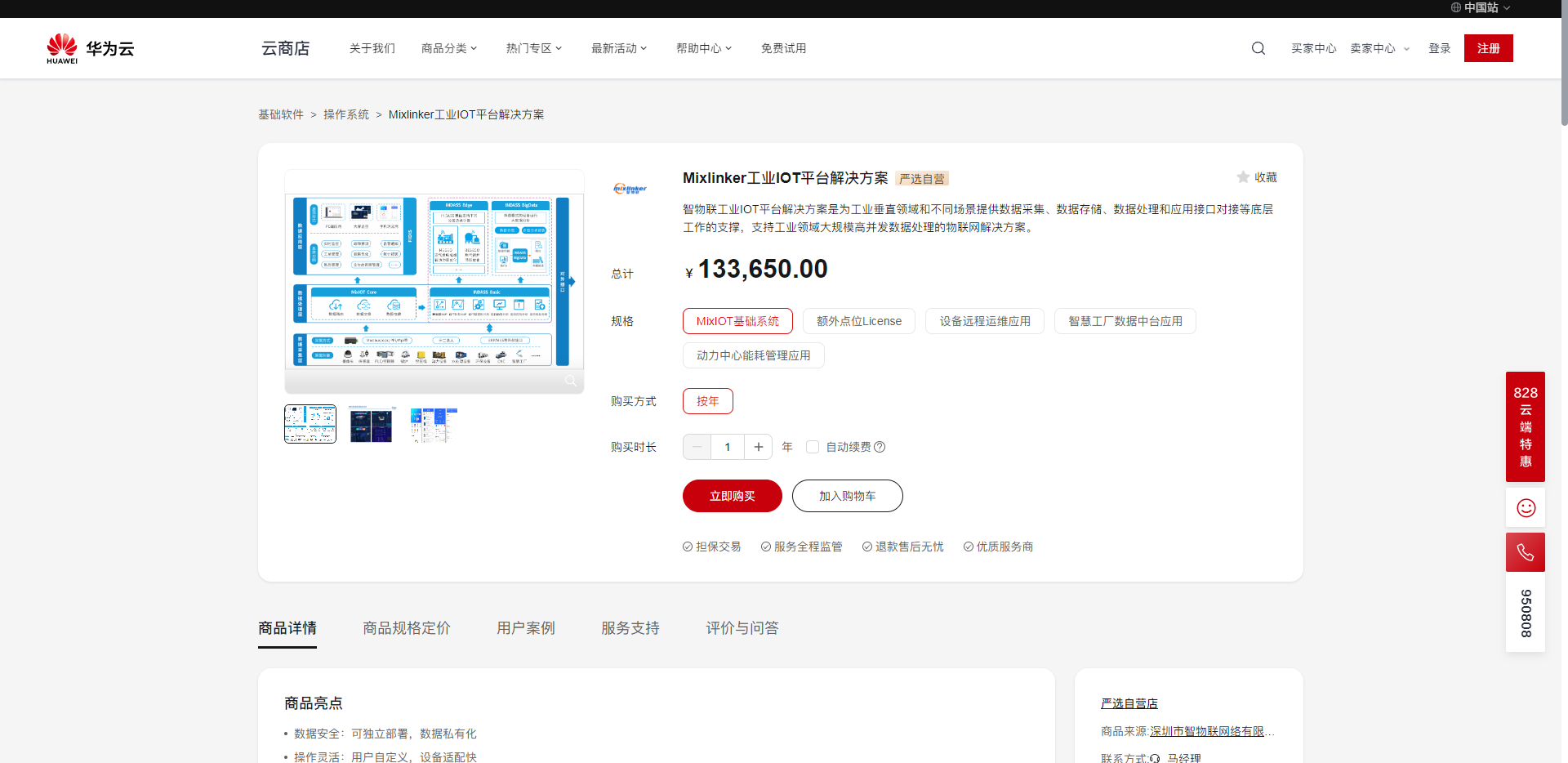This screenshot has width=1568, height=763.
Task: Click the main product architecture image
Action: [x=434, y=282]
